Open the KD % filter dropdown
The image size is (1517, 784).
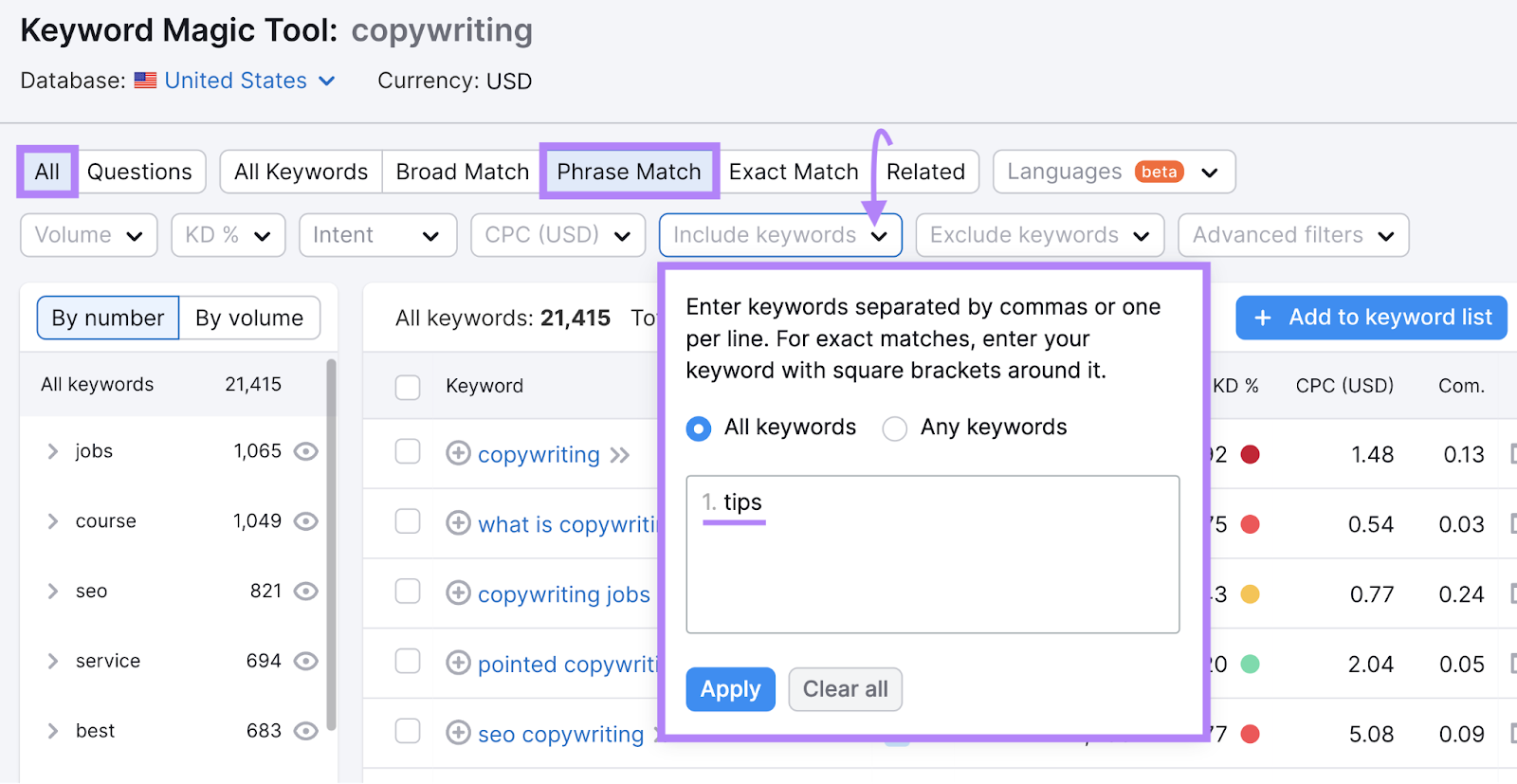click(x=228, y=235)
